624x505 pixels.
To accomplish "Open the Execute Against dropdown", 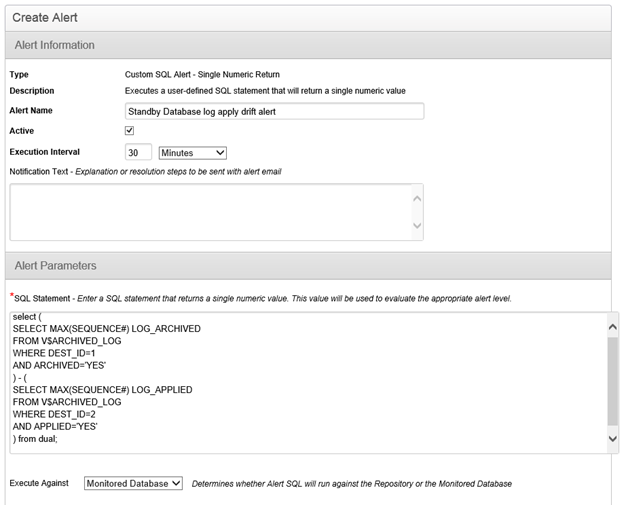I will point(133,483).
